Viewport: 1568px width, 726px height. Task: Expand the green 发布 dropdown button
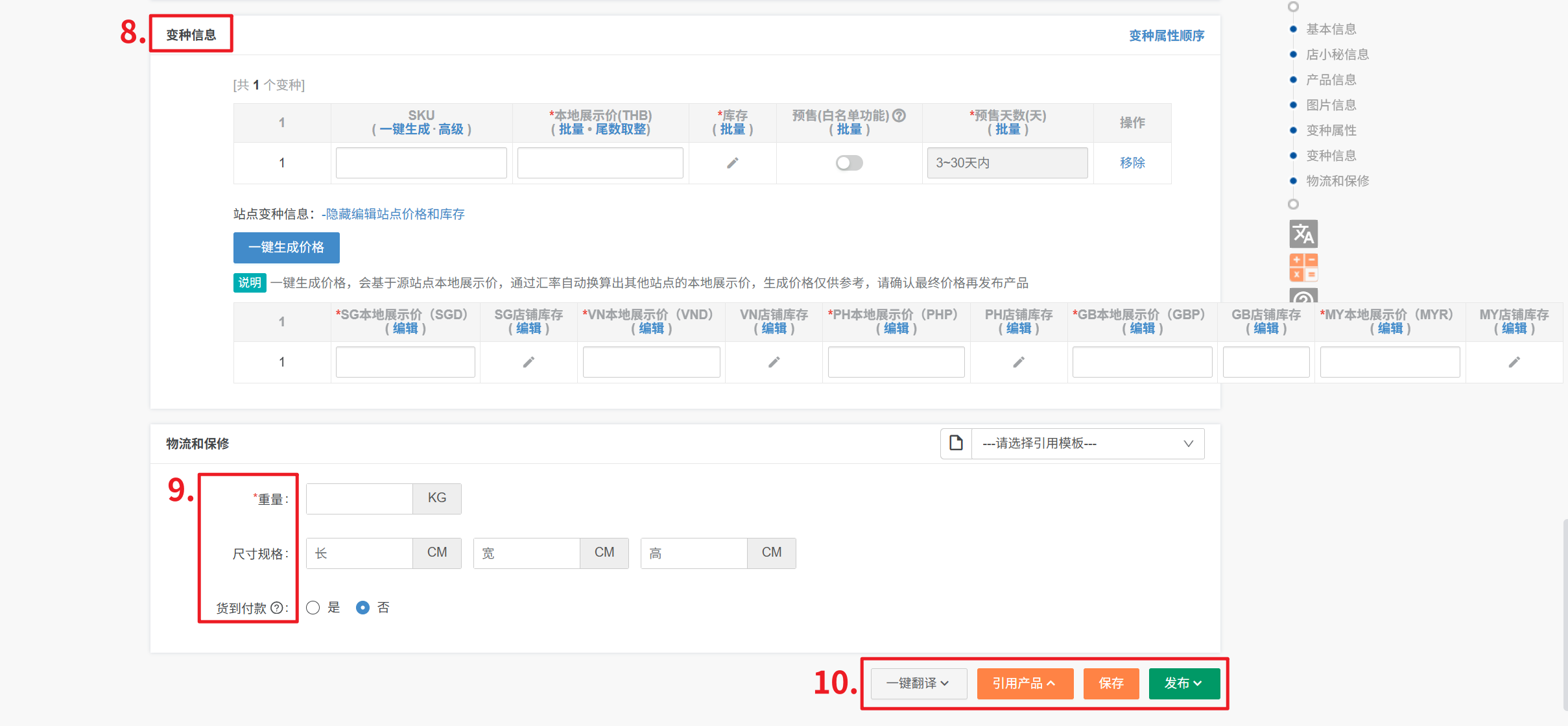pyautogui.click(x=1183, y=683)
